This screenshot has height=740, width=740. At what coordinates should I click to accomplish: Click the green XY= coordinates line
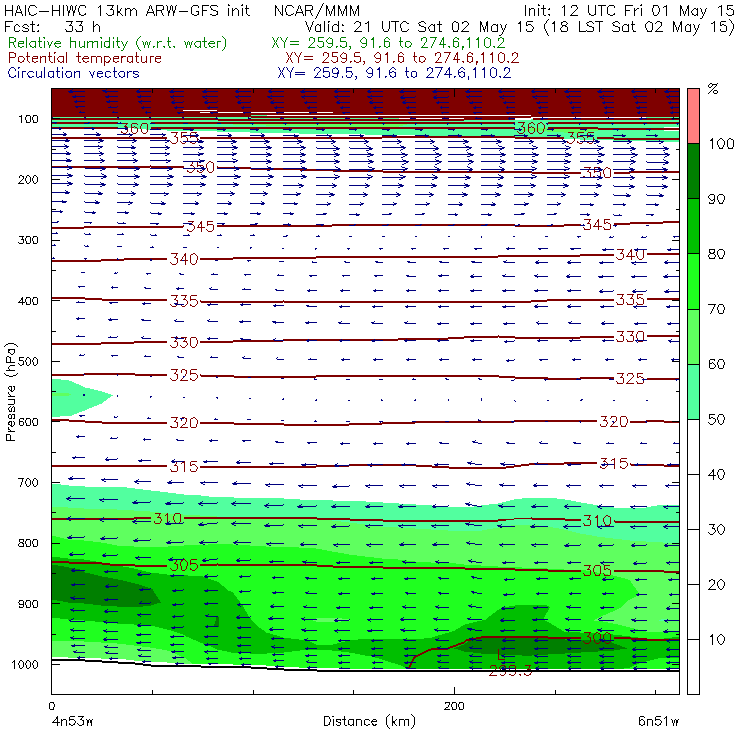[388, 43]
